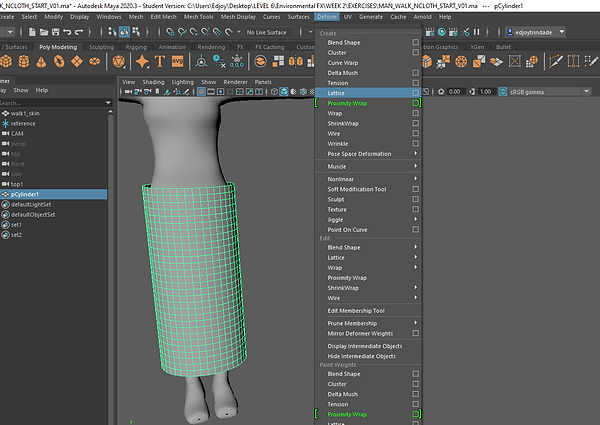The height and width of the screenshot is (425, 600).
Task: Expand Prune Membership submenu
Action: coord(416,323)
